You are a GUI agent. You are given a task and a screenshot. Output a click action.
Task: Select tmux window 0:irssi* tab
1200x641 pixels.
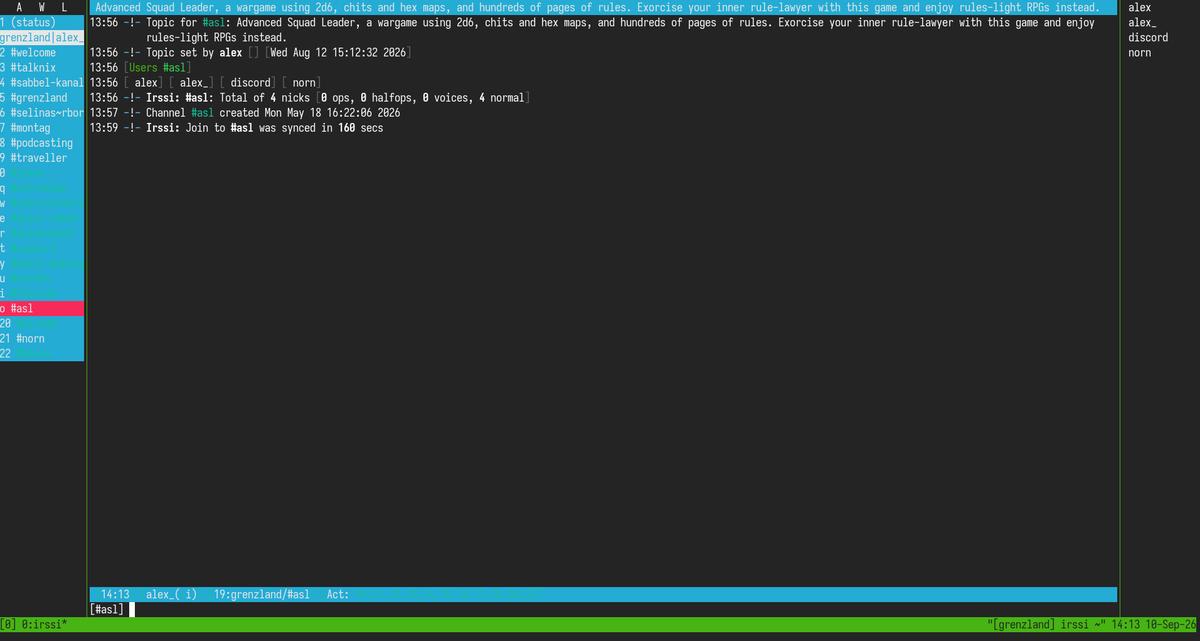click(x=45, y=624)
